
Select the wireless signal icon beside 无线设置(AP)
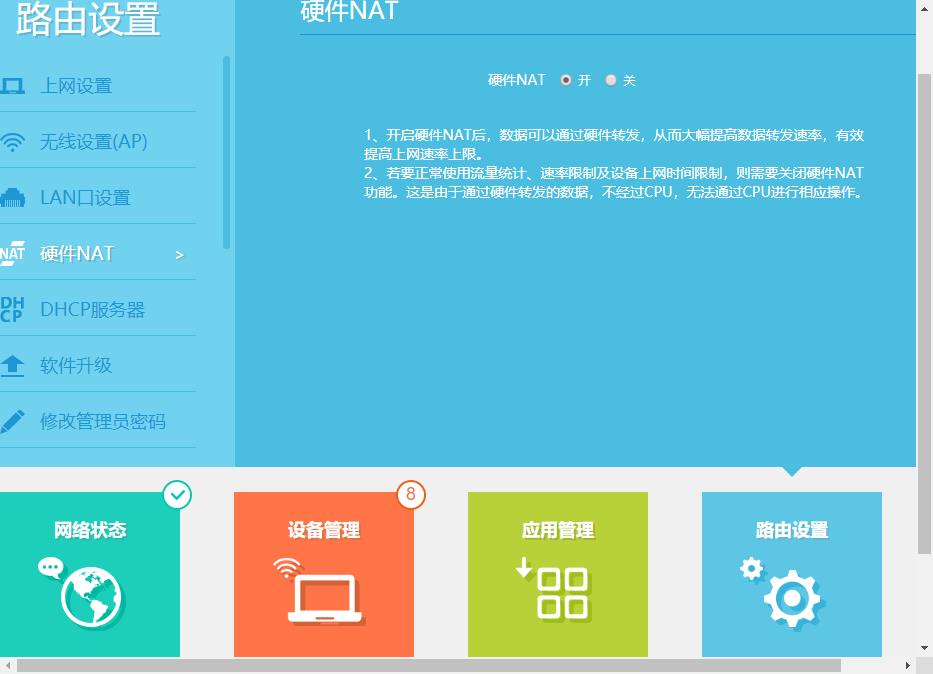14,141
